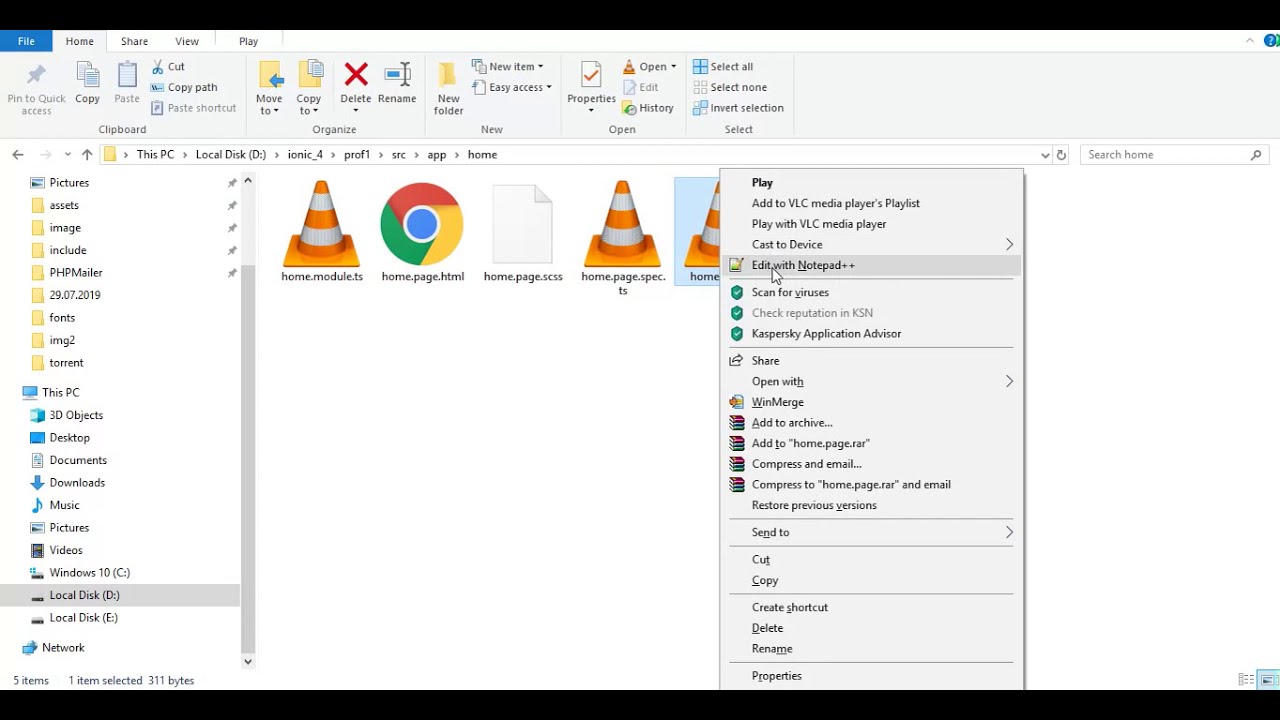Open Downloads in the navigation pane
1280x720 pixels.
(x=77, y=482)
